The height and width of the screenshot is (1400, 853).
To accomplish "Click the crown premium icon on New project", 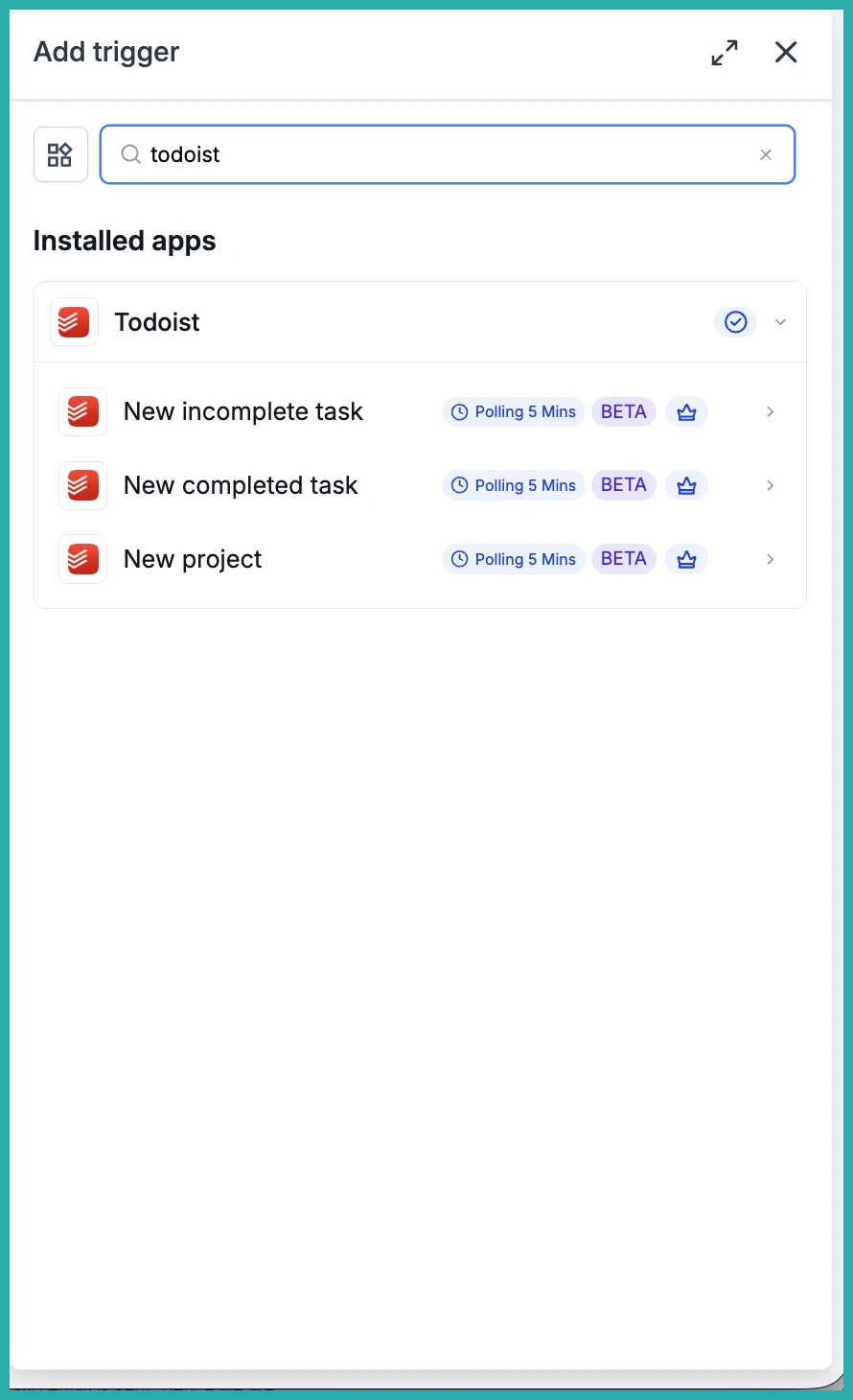I will pyautogui.click(x=686, y=559).
